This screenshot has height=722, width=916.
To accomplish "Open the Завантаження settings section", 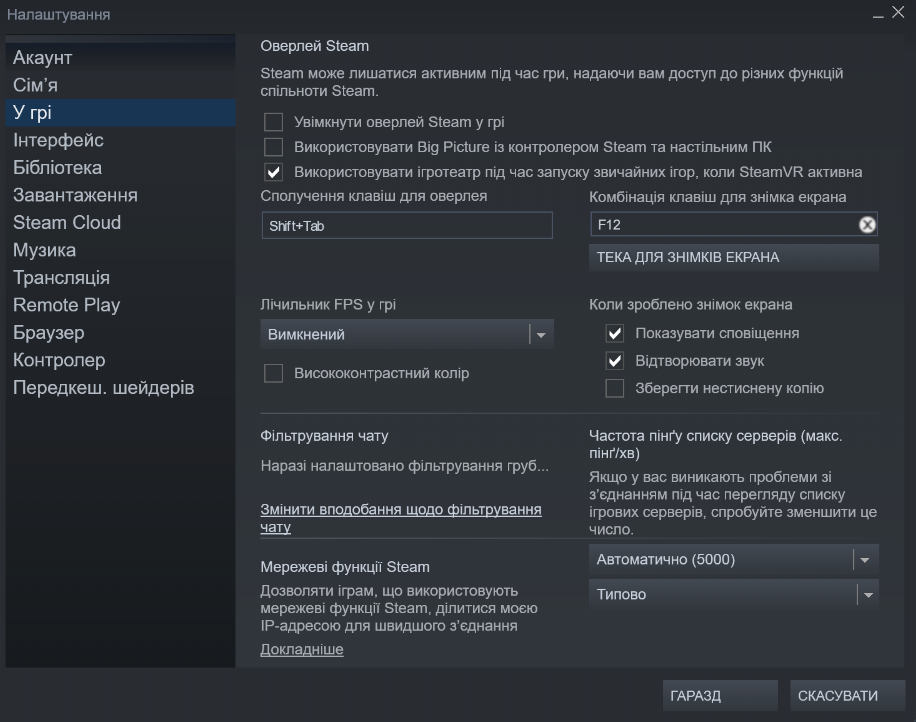I will [75, 195].
